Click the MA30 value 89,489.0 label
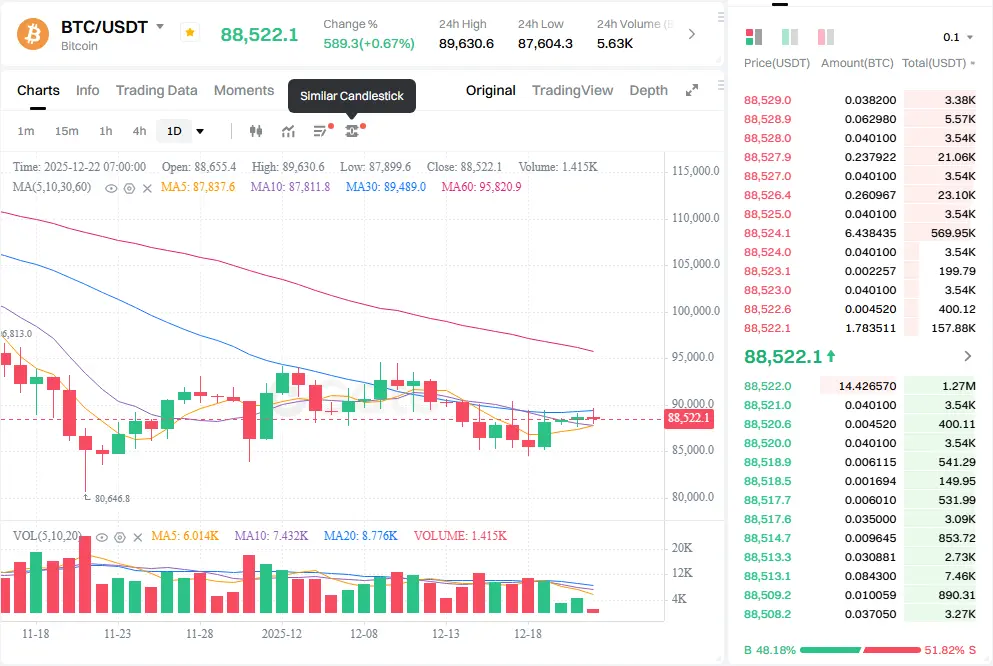Screen dimensions: 993x666 tap(386, 187)
